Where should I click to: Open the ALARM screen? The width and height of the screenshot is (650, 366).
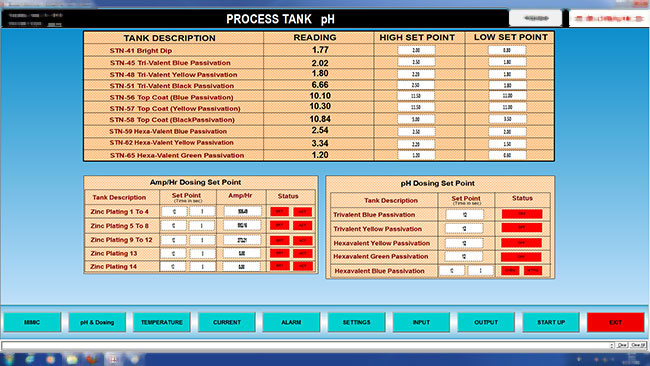click(291, 322)
